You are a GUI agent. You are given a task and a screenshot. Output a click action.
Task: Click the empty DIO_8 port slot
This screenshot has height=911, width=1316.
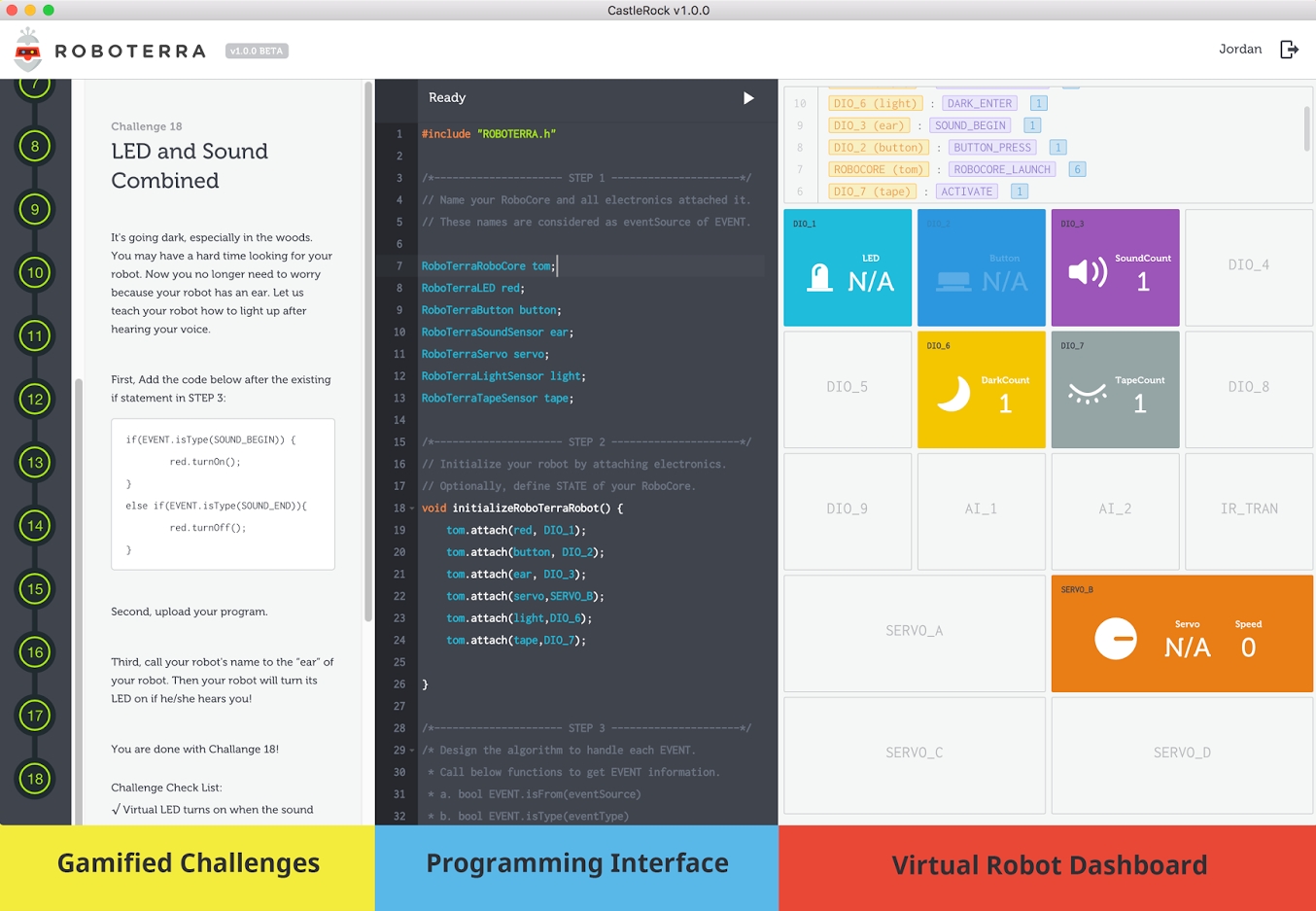pos(1249,390)
